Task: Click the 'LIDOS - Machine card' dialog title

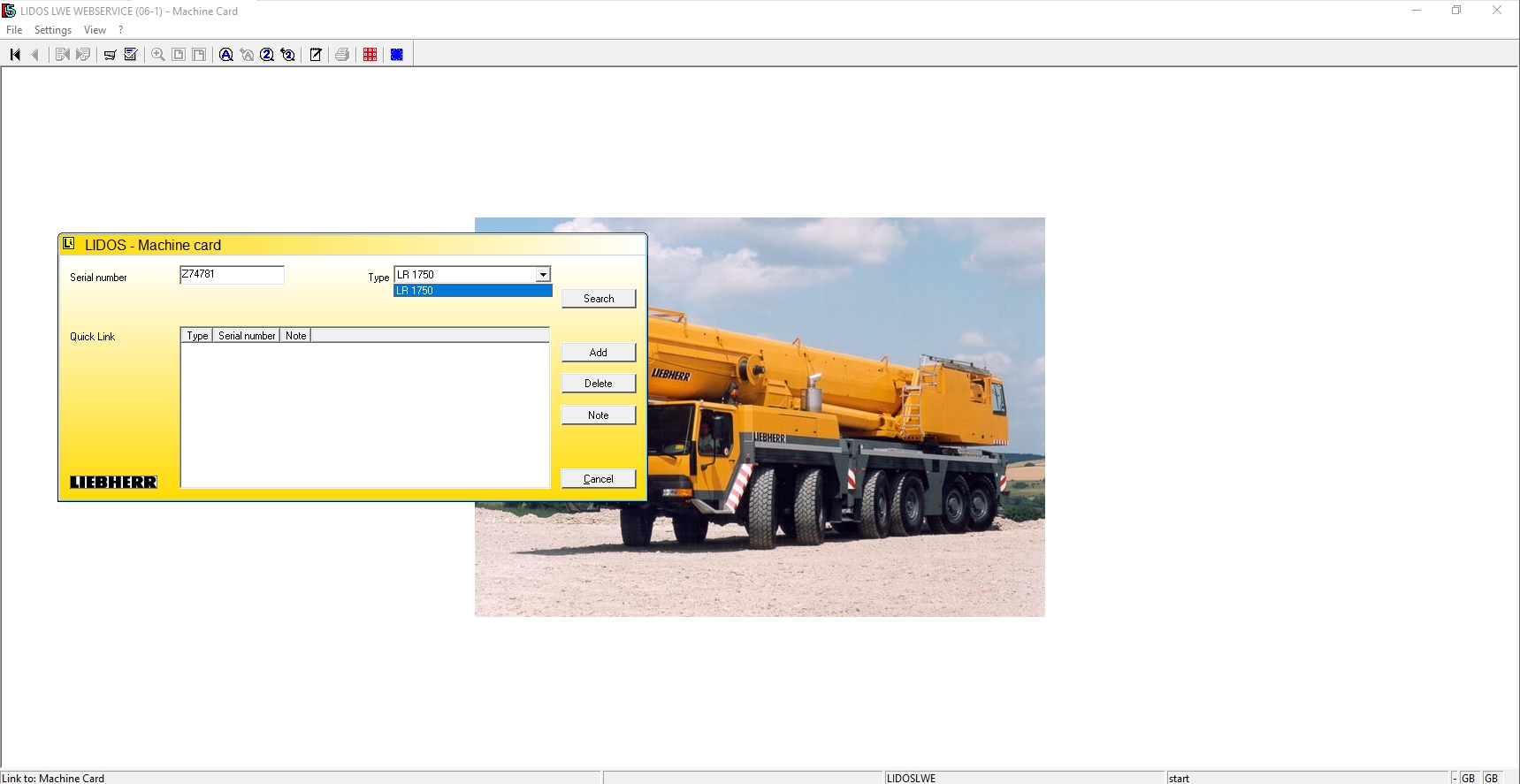Action: (x=153, y=246)
